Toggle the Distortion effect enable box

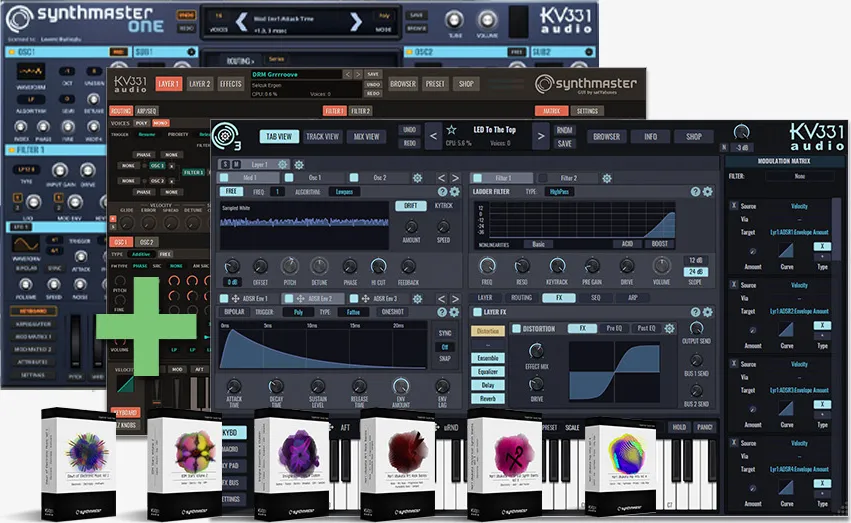point(517,329)
